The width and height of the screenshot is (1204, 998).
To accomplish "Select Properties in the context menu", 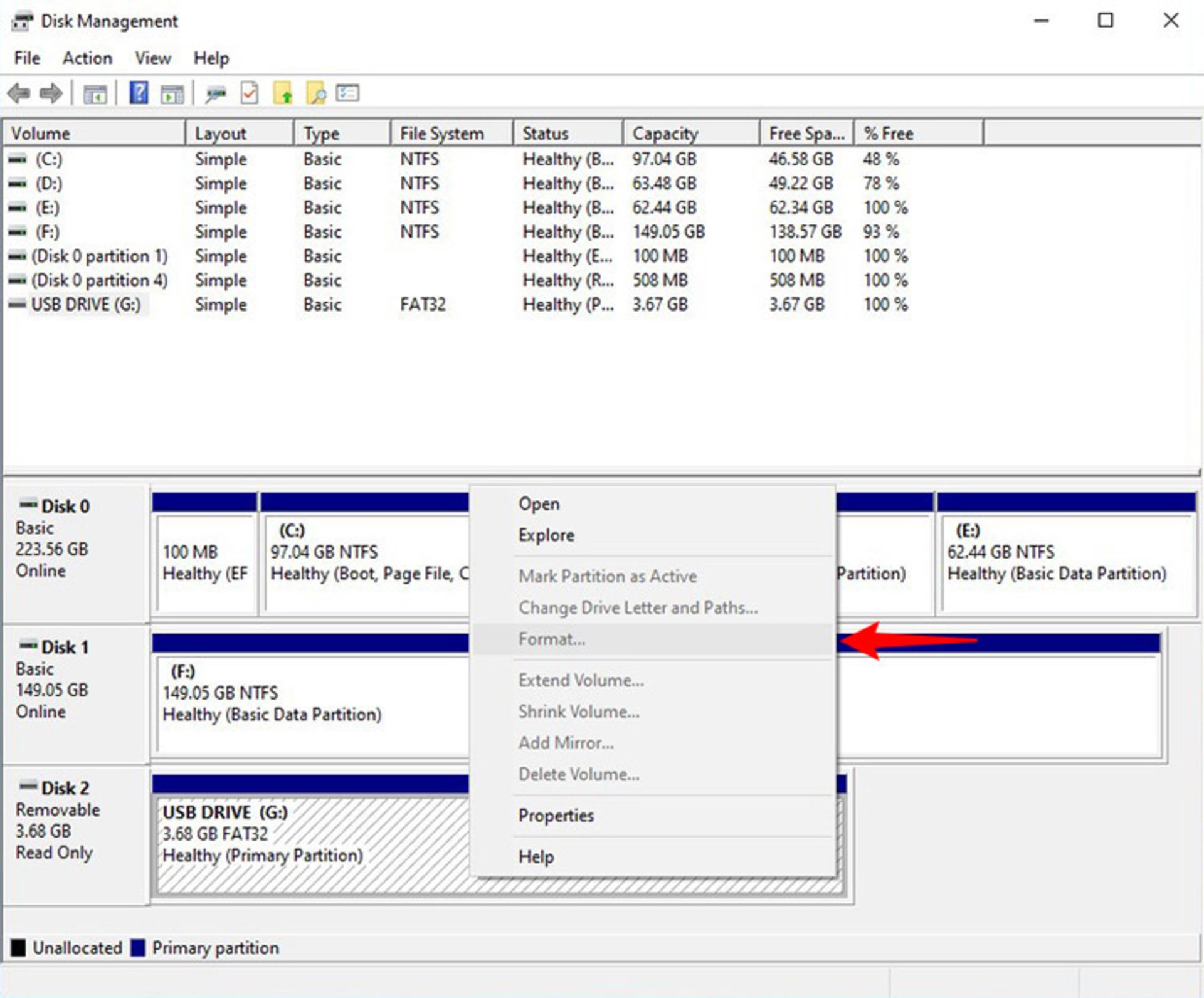I will pyautogui.click(x=556, y=815).
